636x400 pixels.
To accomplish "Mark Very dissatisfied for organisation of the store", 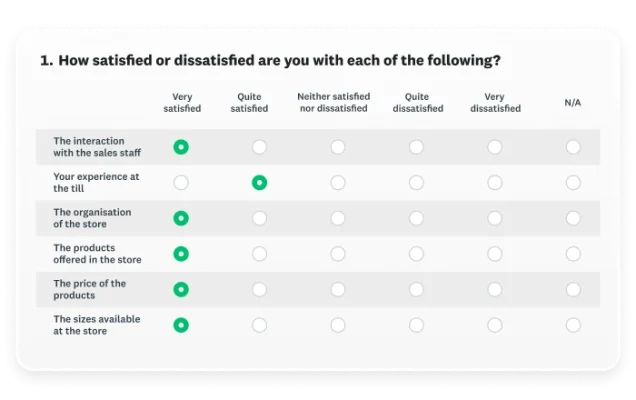I will [495, 218].
